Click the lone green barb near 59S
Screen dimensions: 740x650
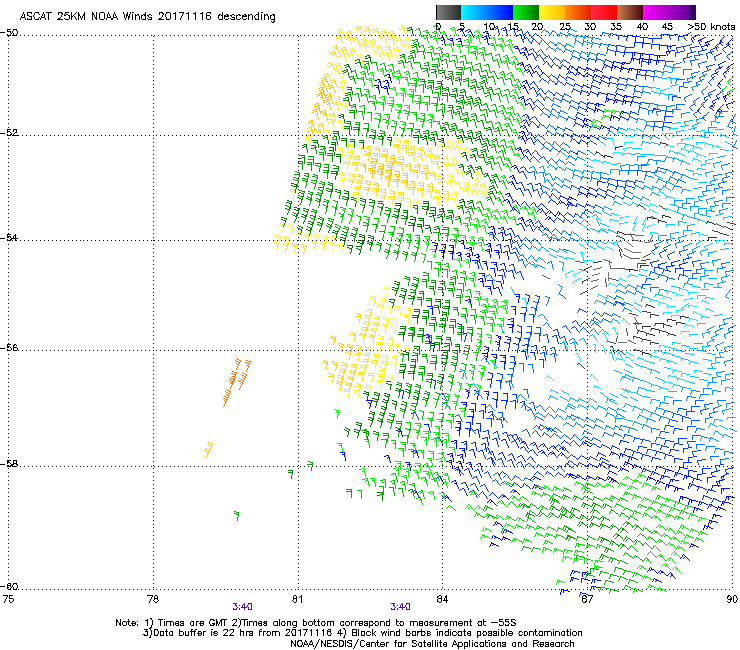coord(237,515)
